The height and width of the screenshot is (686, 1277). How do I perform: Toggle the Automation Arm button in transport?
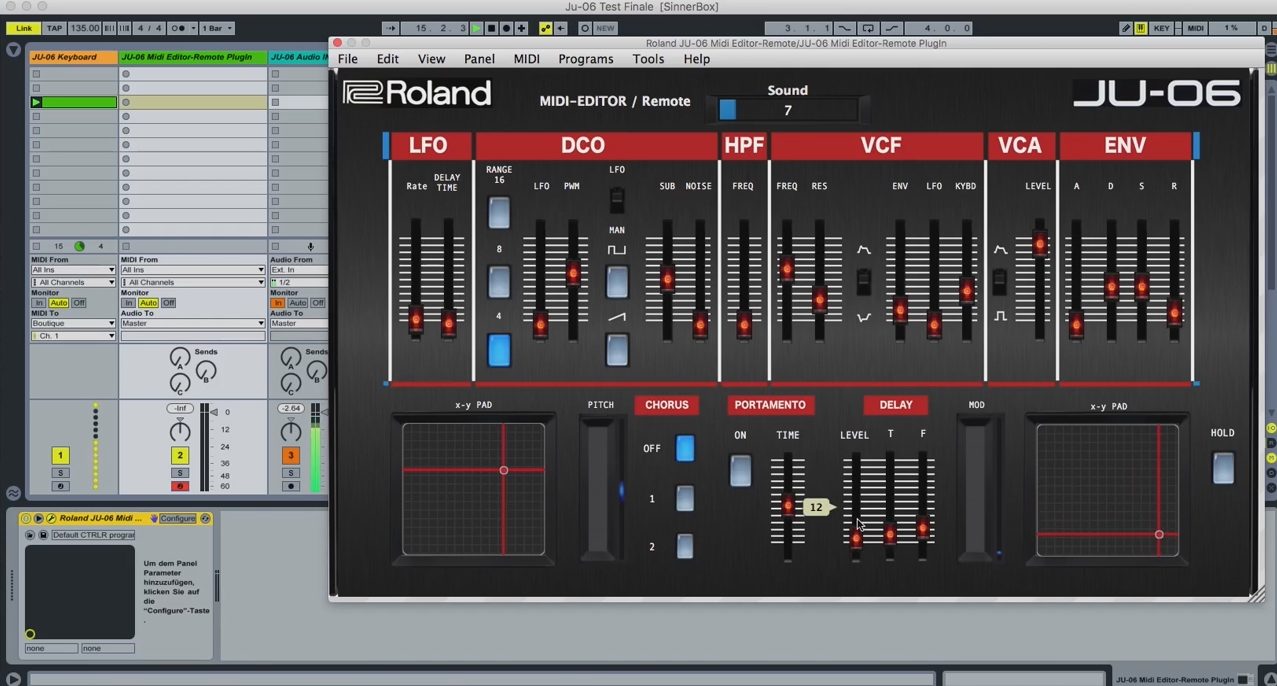click(x=546, y=28)
